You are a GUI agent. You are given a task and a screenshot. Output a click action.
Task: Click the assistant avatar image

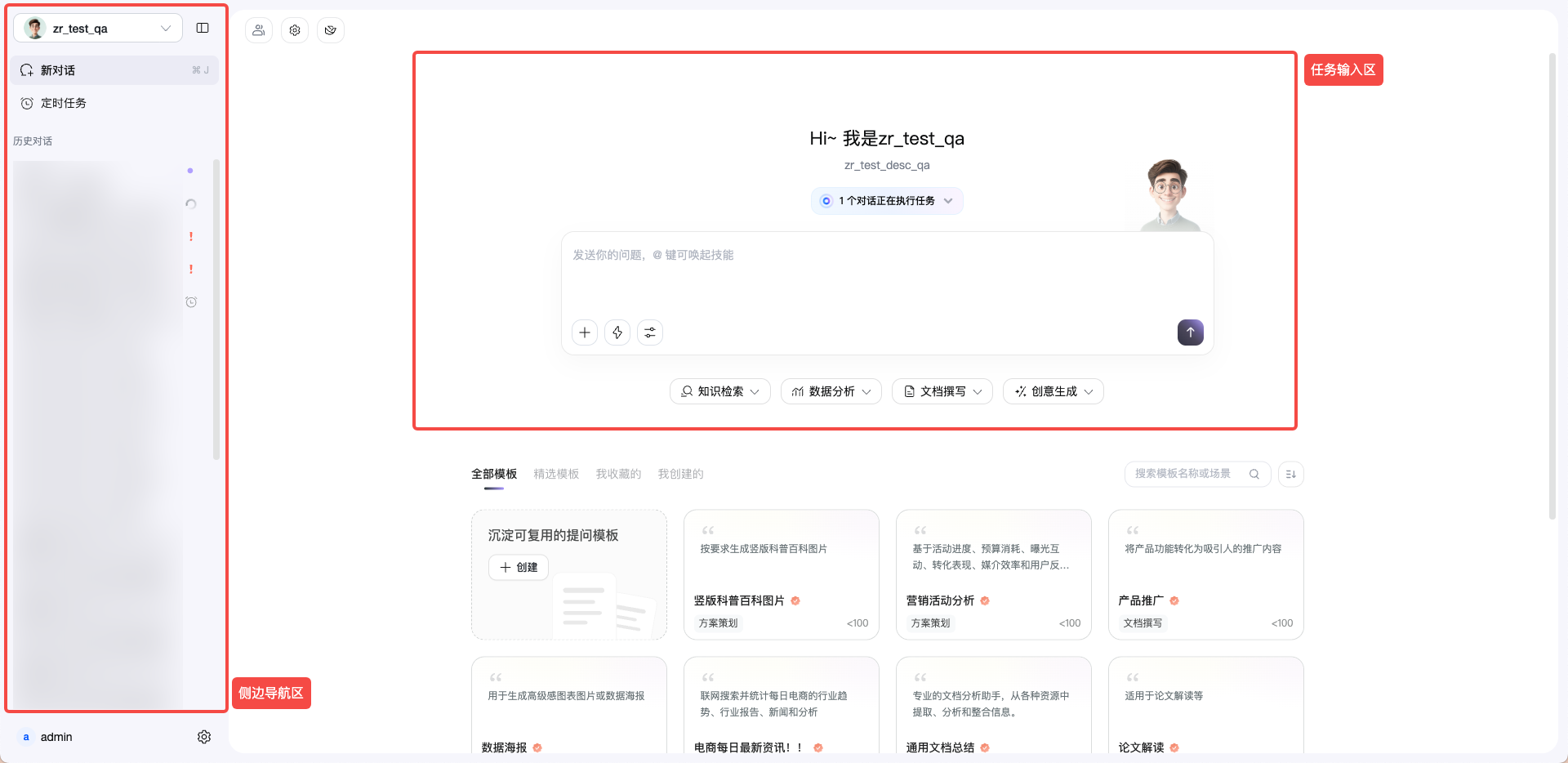[x=1170, y=194]
